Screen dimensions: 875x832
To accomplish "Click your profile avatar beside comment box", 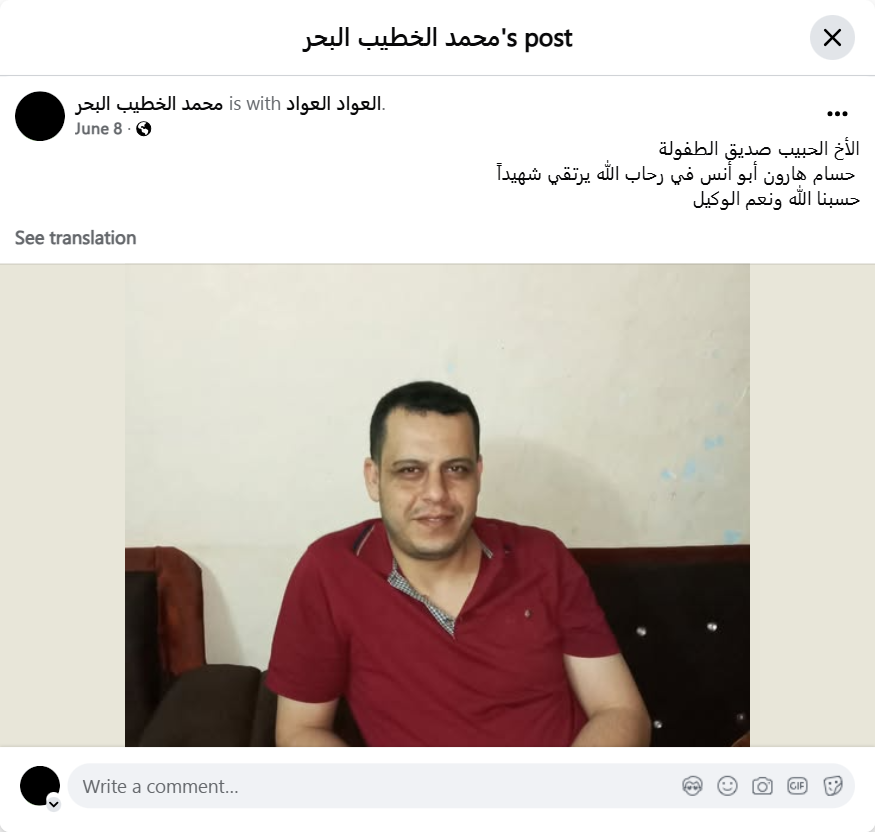I will click(40, 786).
